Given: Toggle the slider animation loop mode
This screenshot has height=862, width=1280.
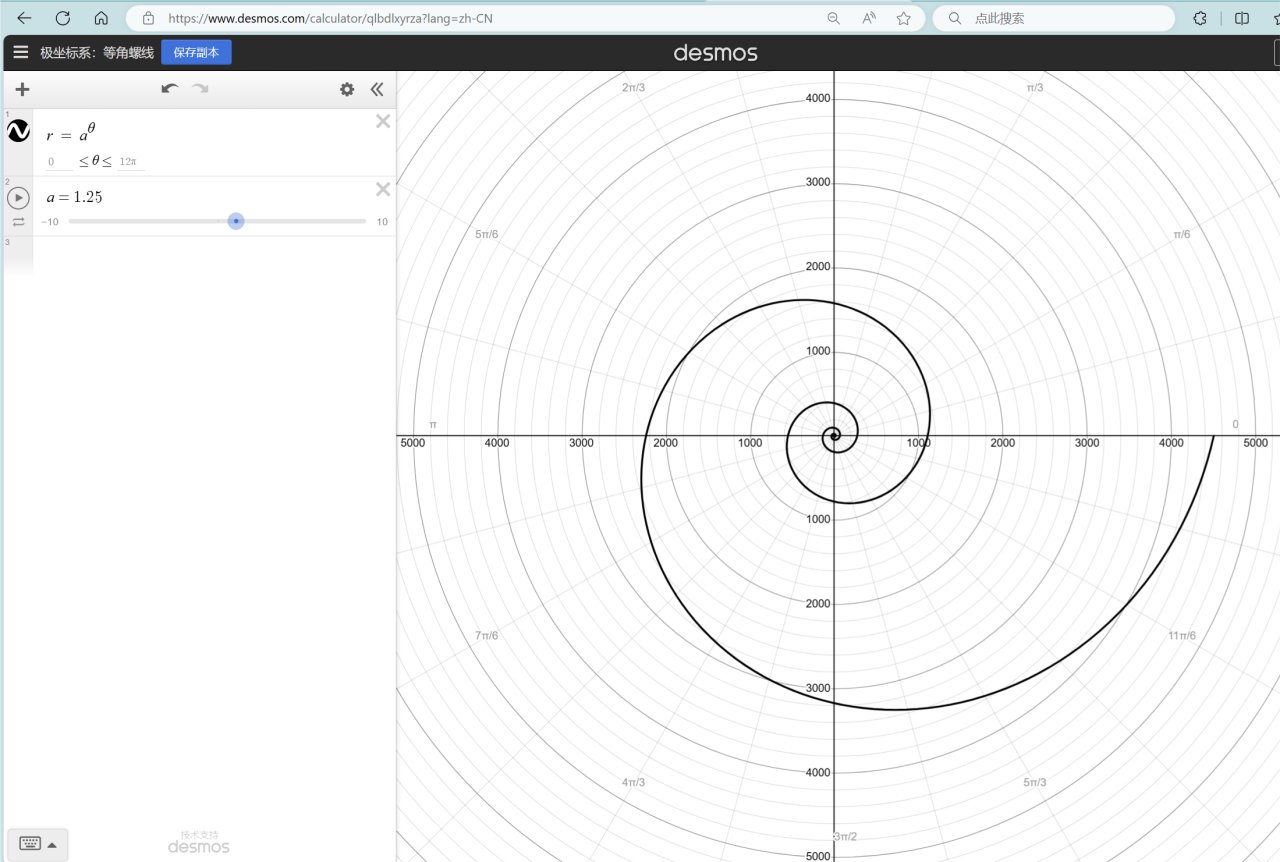Looking at the screenshot, I should pyautogui.click(x=18, y=222).
